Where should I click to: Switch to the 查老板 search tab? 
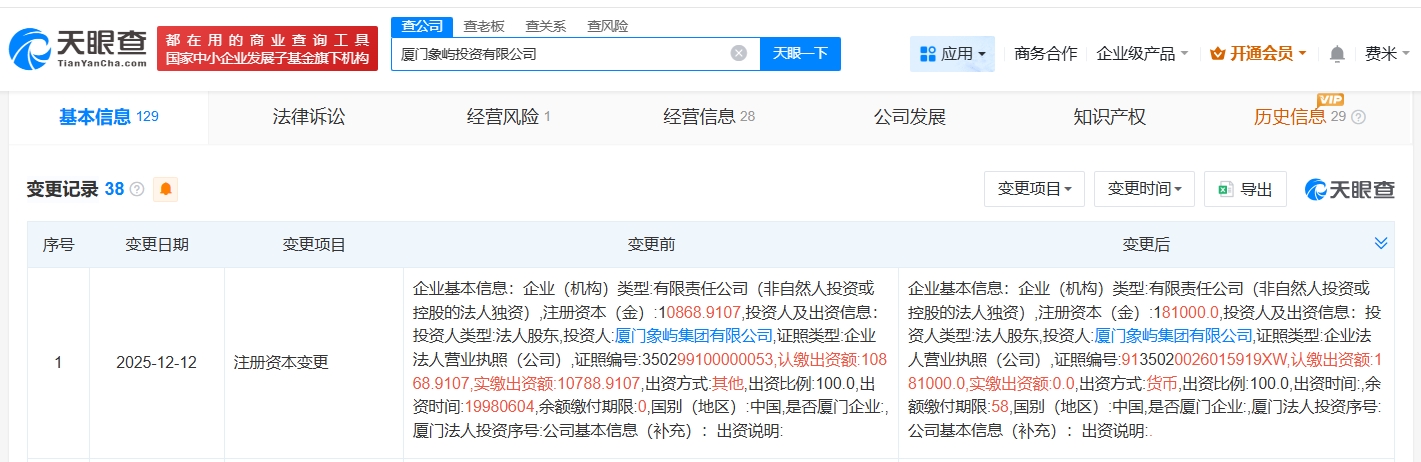point(483,26)
